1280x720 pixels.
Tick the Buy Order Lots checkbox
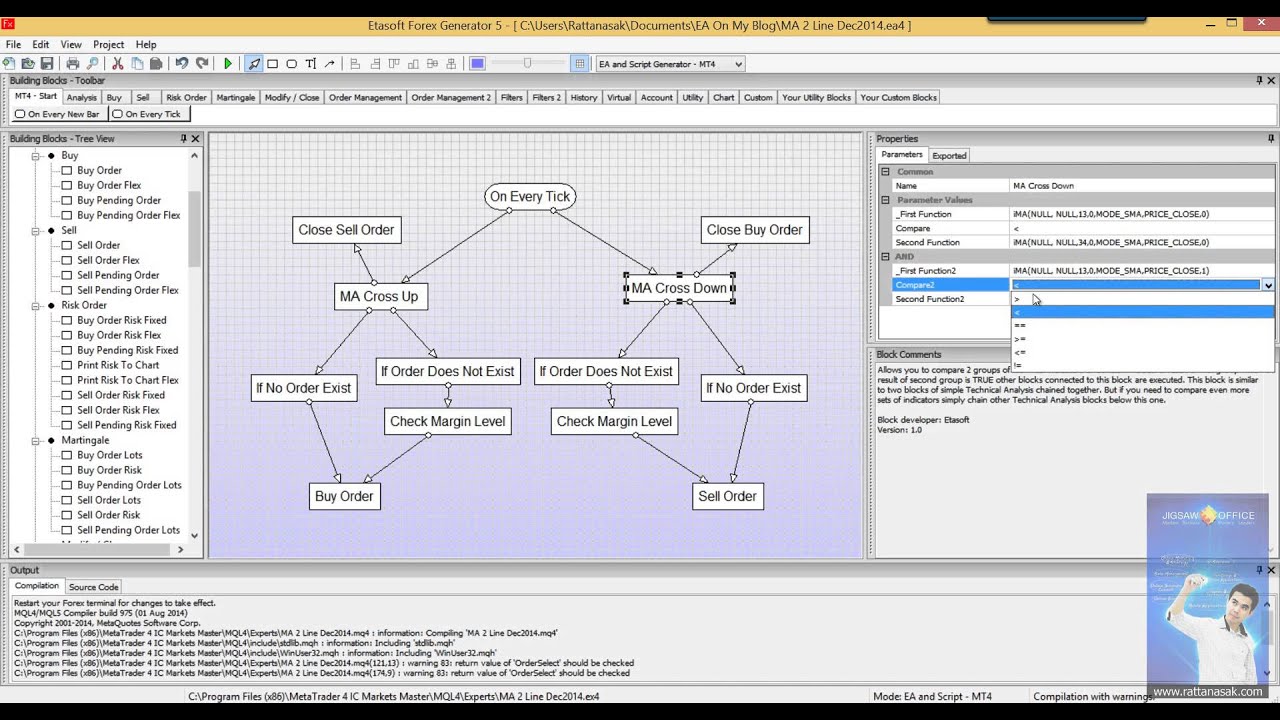(x=67, y=456)
